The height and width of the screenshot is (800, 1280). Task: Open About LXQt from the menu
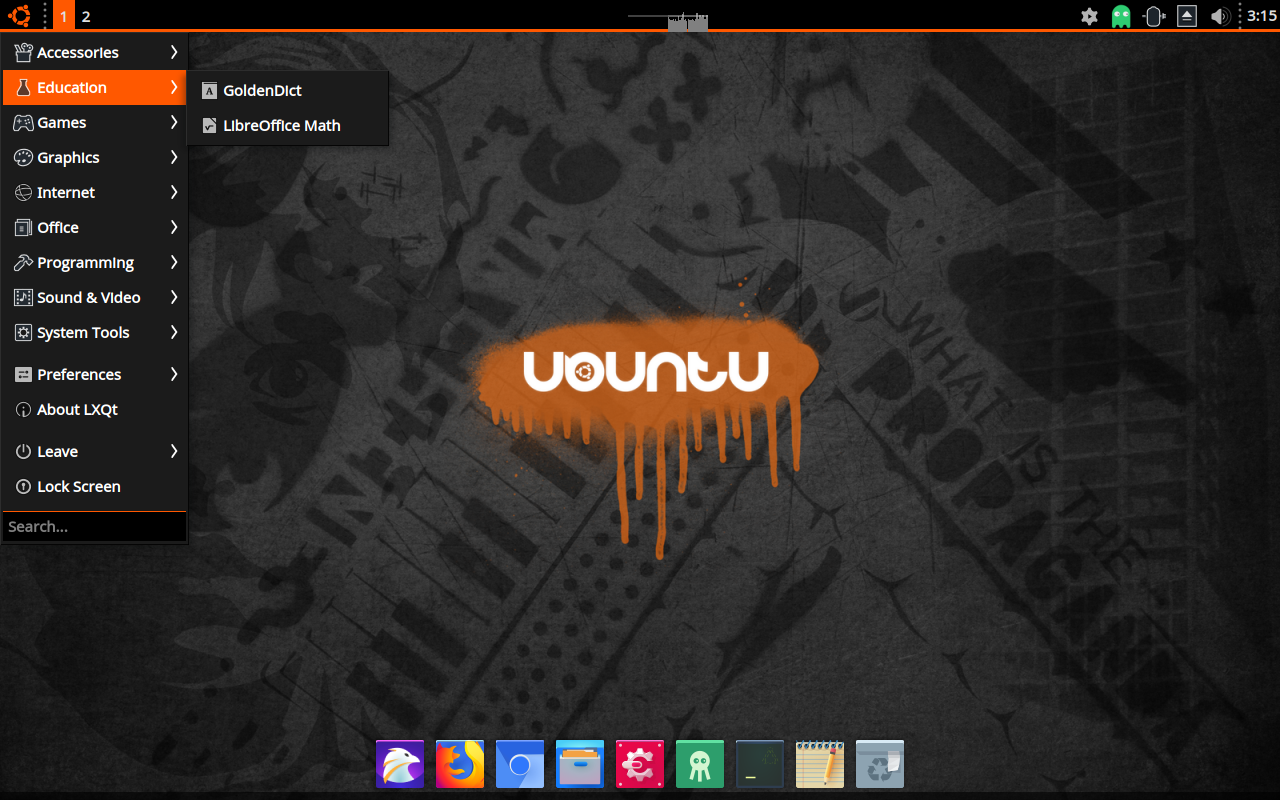click(x=95, y=409)
